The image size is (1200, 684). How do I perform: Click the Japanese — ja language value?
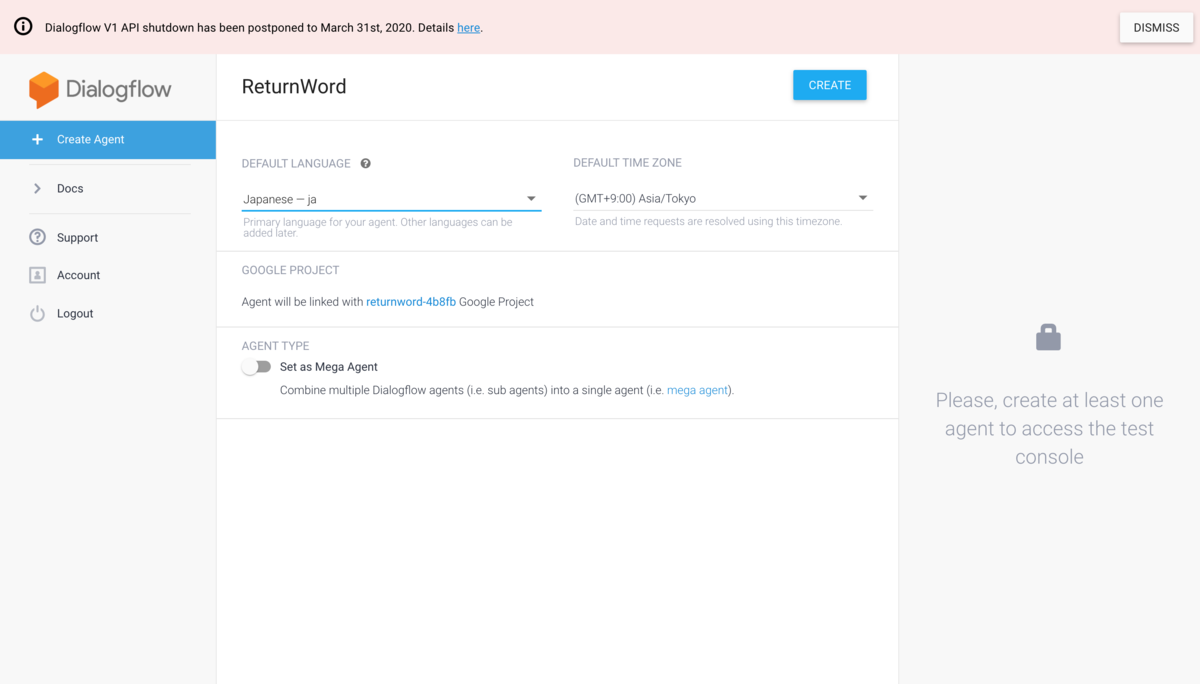coord(280,199)
